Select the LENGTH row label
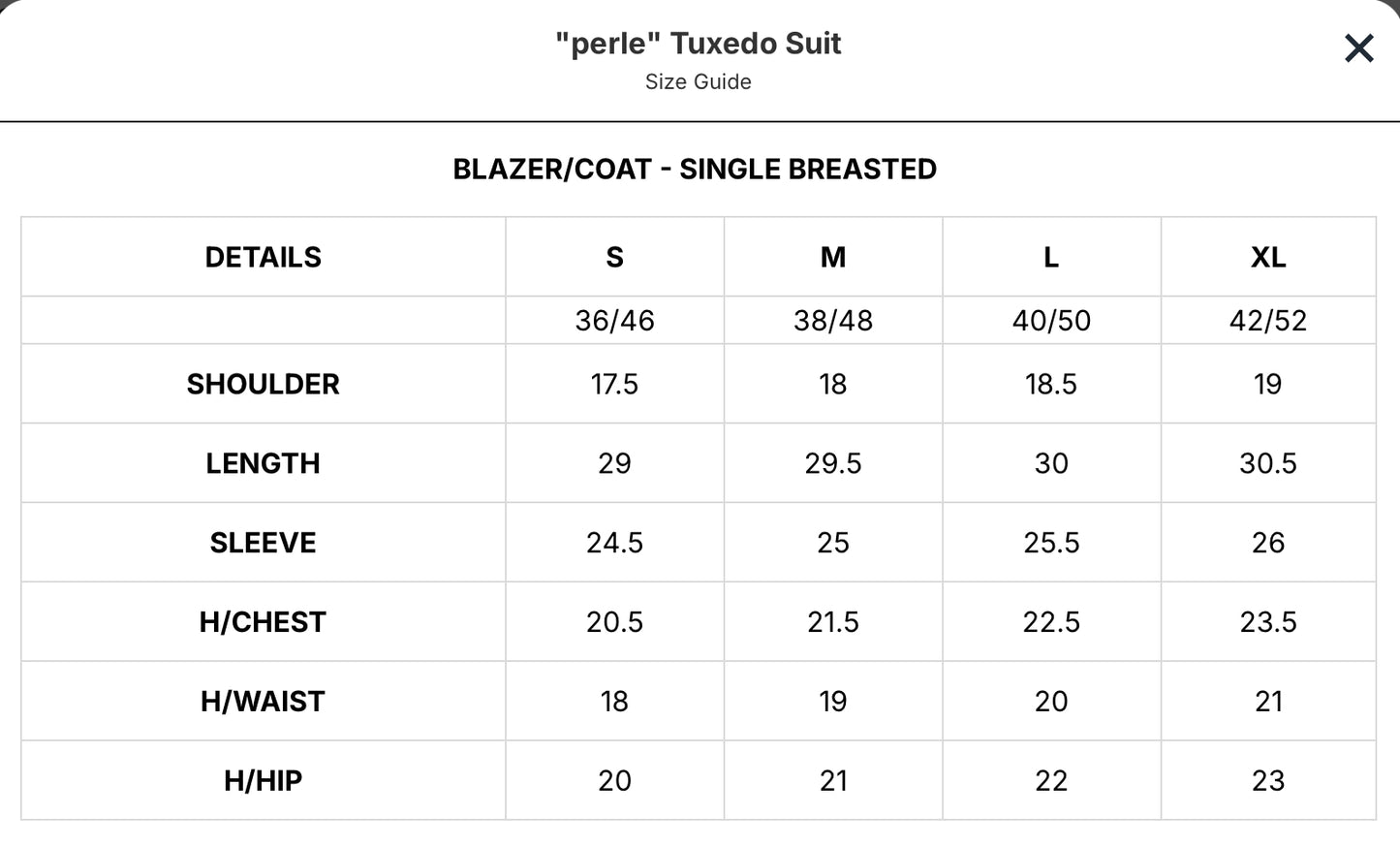This screenshot has width=1400, height=847. tap(264, 463)
